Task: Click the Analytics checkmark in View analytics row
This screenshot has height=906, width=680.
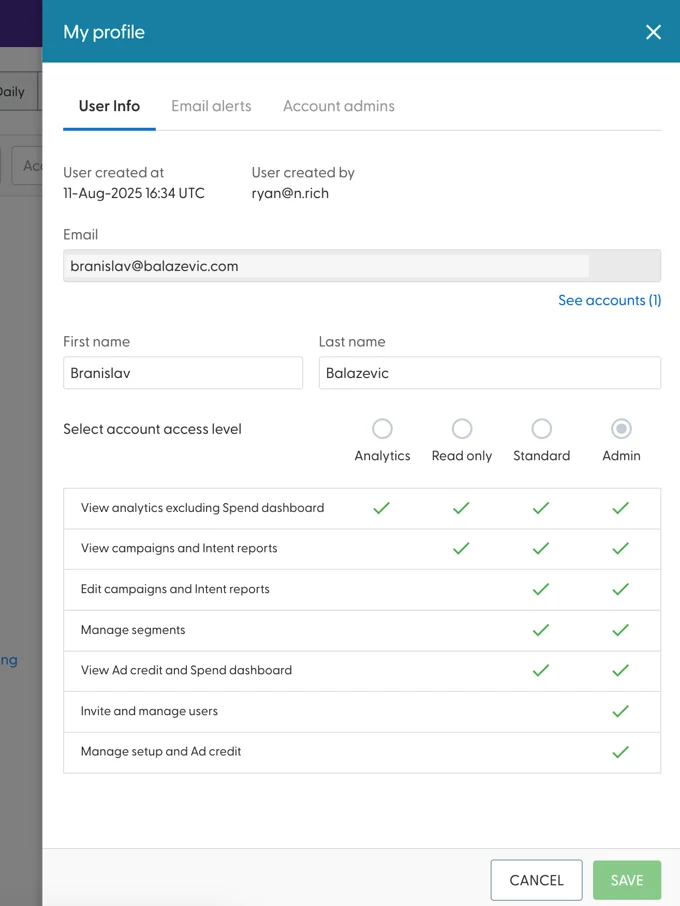Action: pos(381,508)
